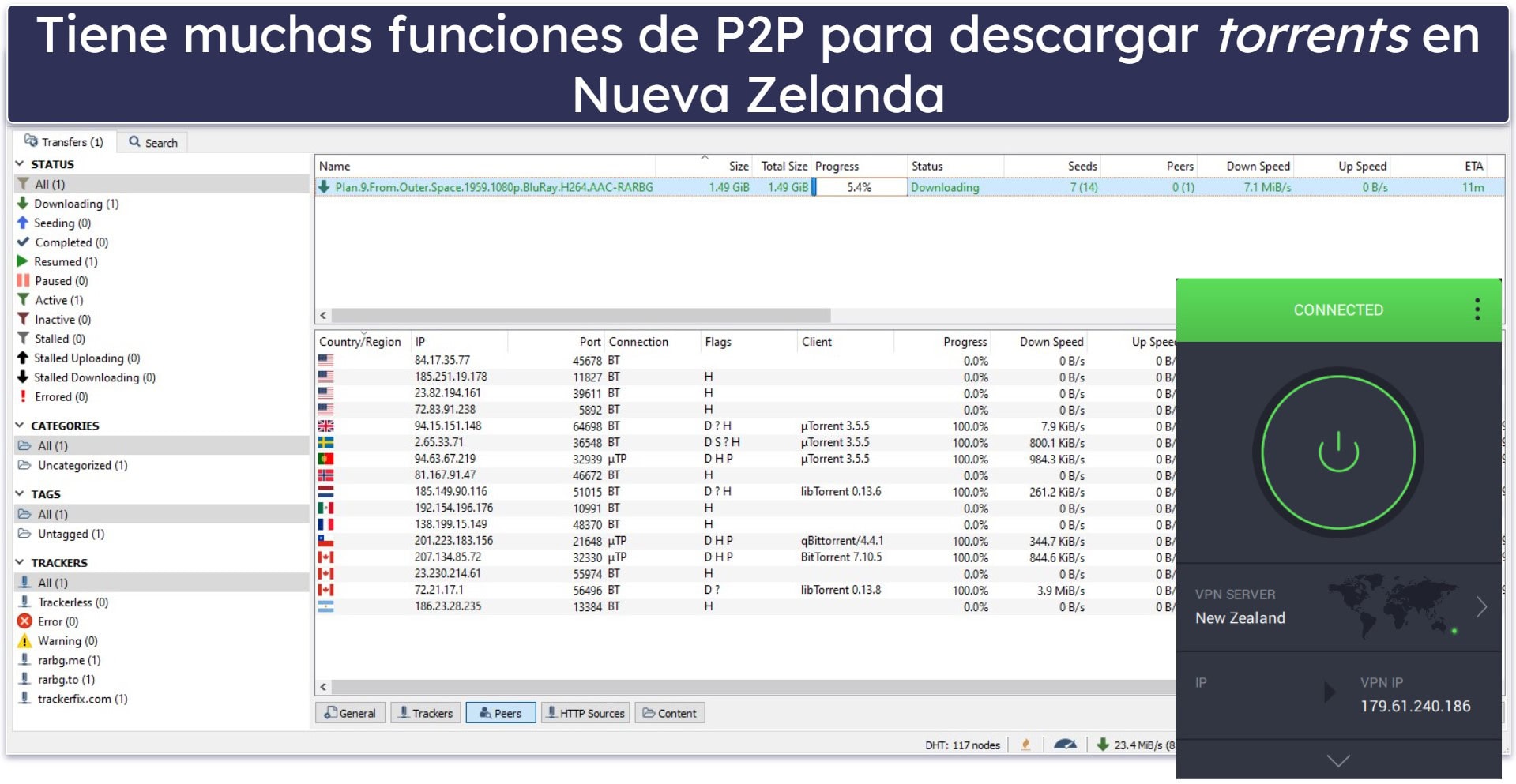Click the Active funnel icon
The height and width of the screenshot is (784, 1516).
[x=23, y=300]
